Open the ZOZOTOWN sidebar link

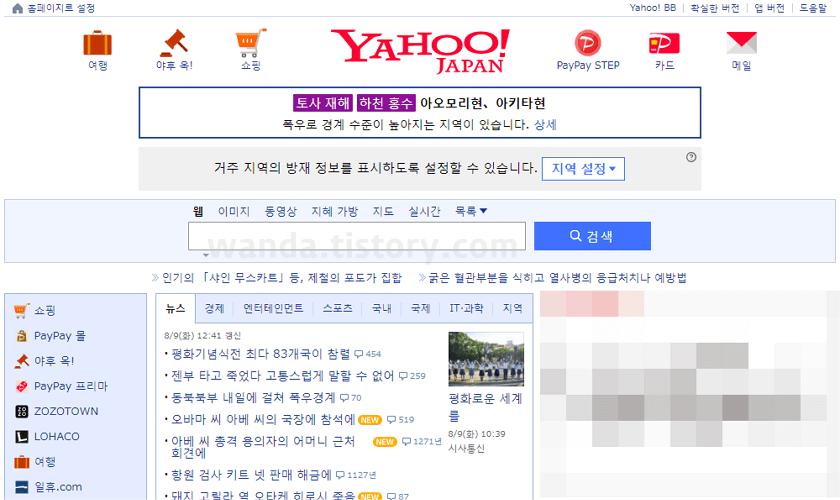66,411
